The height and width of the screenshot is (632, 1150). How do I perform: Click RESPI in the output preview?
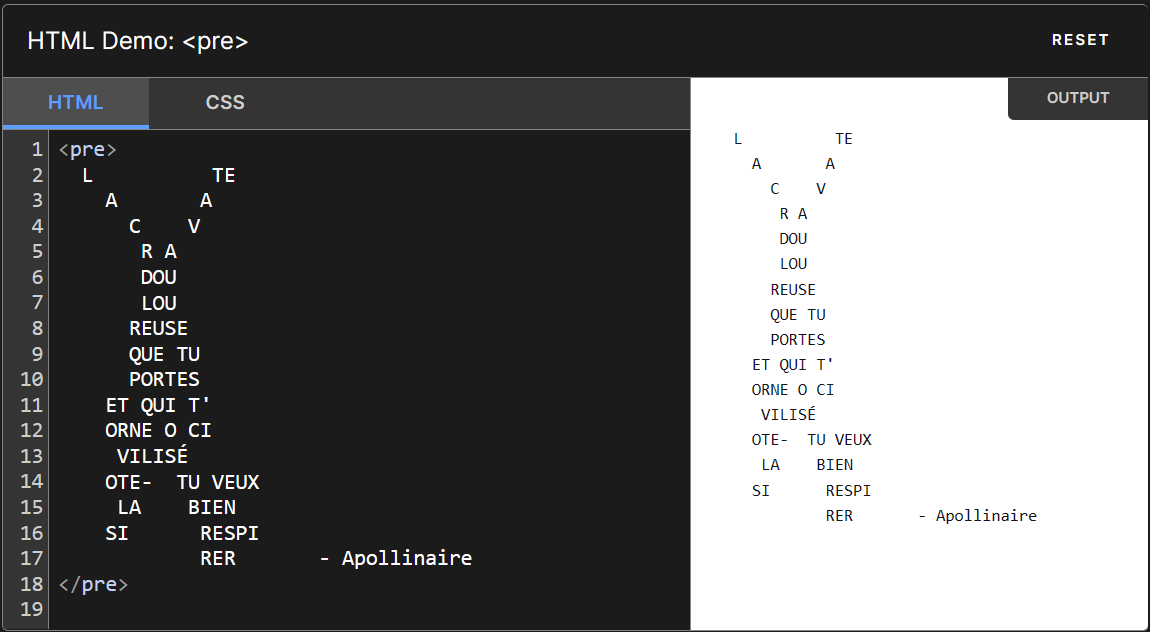tap(848, 490)
